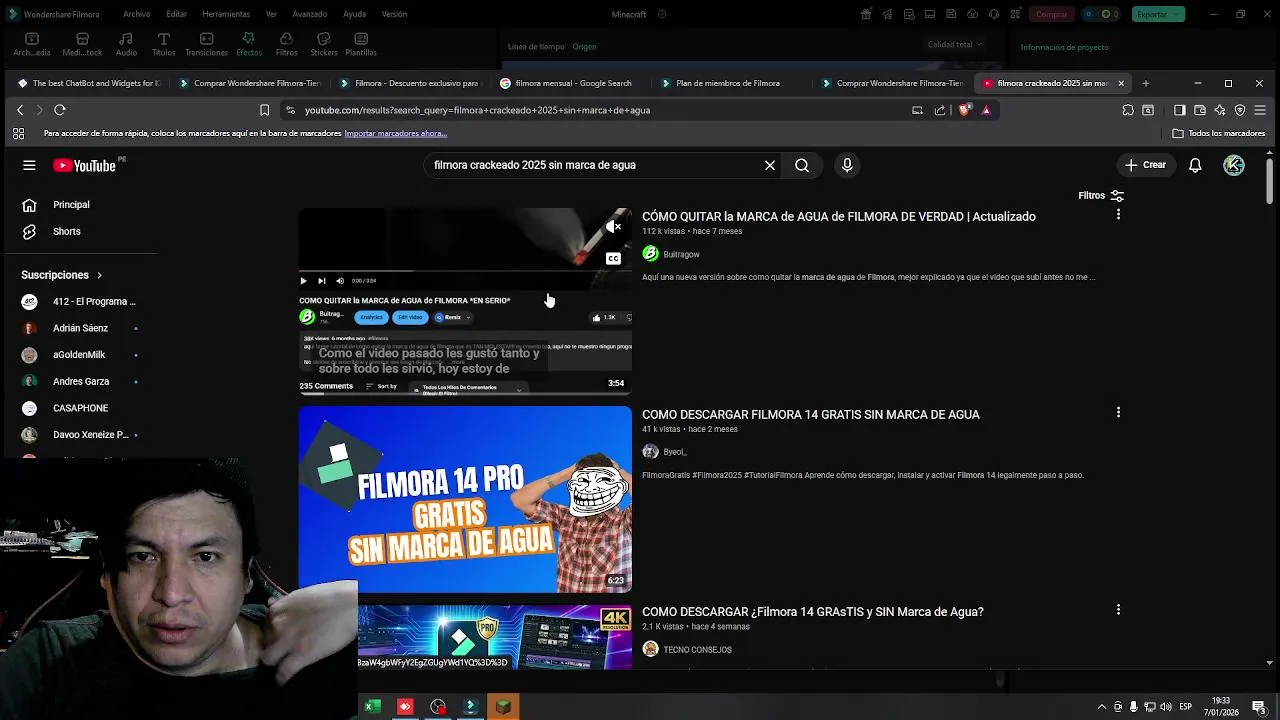Open the Audio library in Filmora
The height and width of the screenshot is (720, 1280).
[126, 44]
